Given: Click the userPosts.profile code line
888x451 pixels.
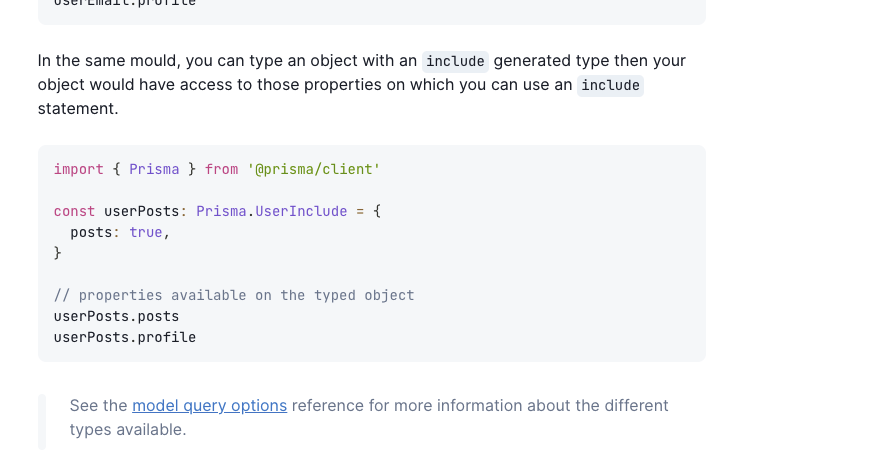Looking at the screenshot, I should (x=125, y=337).
